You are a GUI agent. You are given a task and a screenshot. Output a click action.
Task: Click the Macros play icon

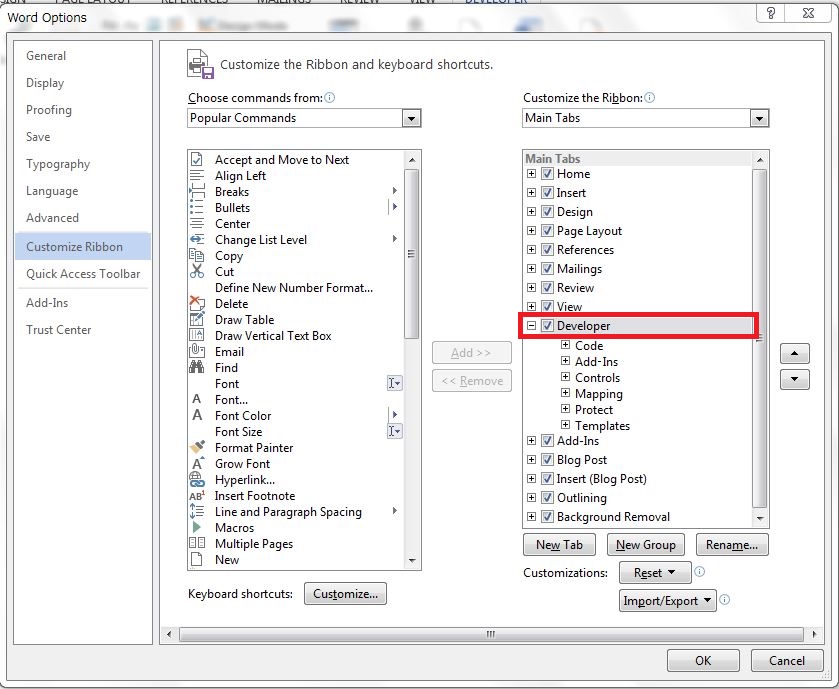pos(196,527)
